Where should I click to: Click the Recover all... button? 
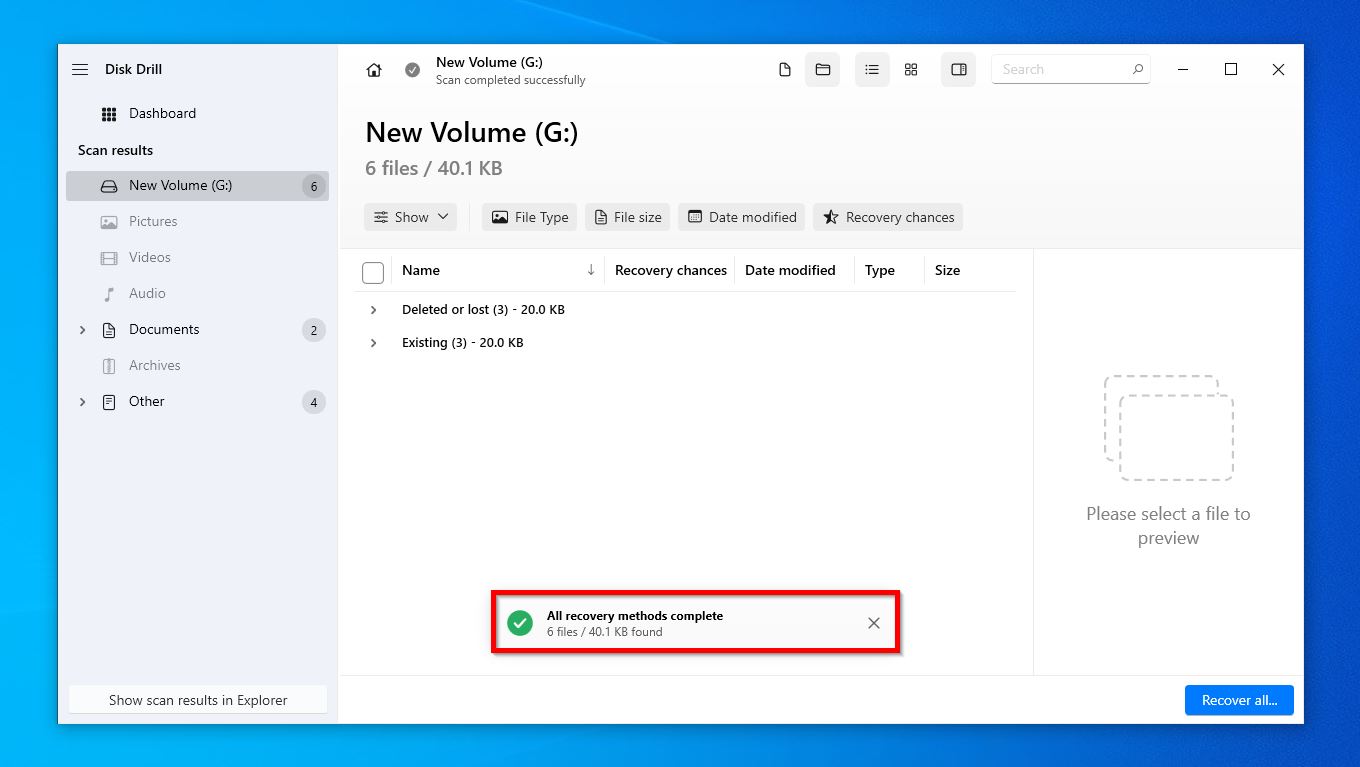1239,700
